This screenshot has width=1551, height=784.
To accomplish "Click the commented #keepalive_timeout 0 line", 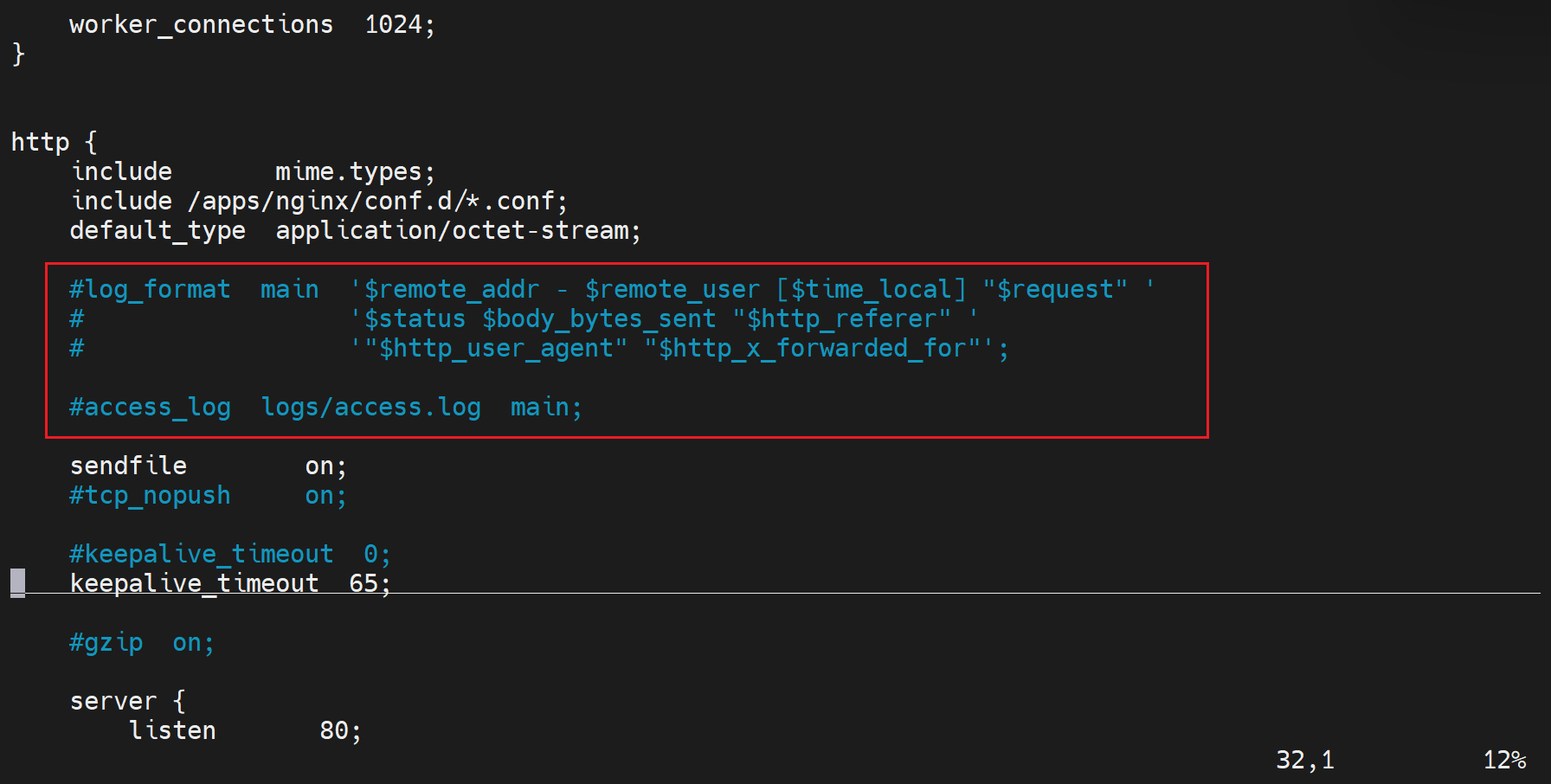I will (x=229, y=554).
